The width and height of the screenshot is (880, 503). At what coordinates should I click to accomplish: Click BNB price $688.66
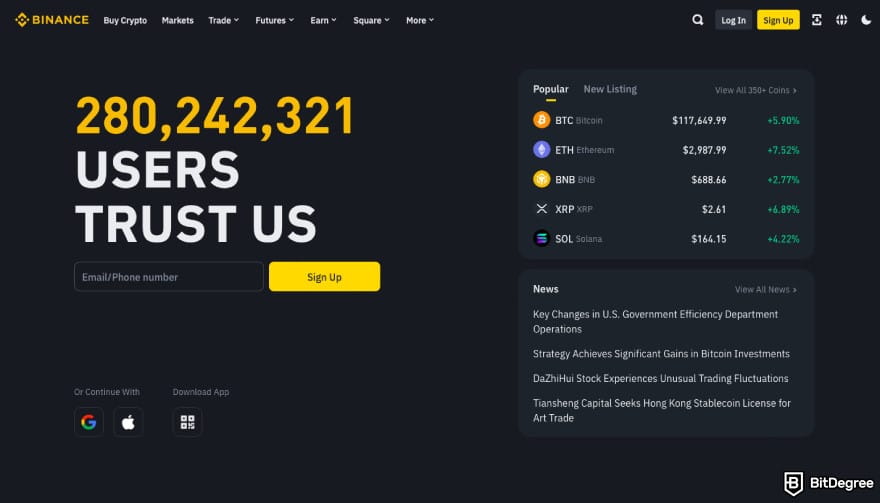point(709,180)
